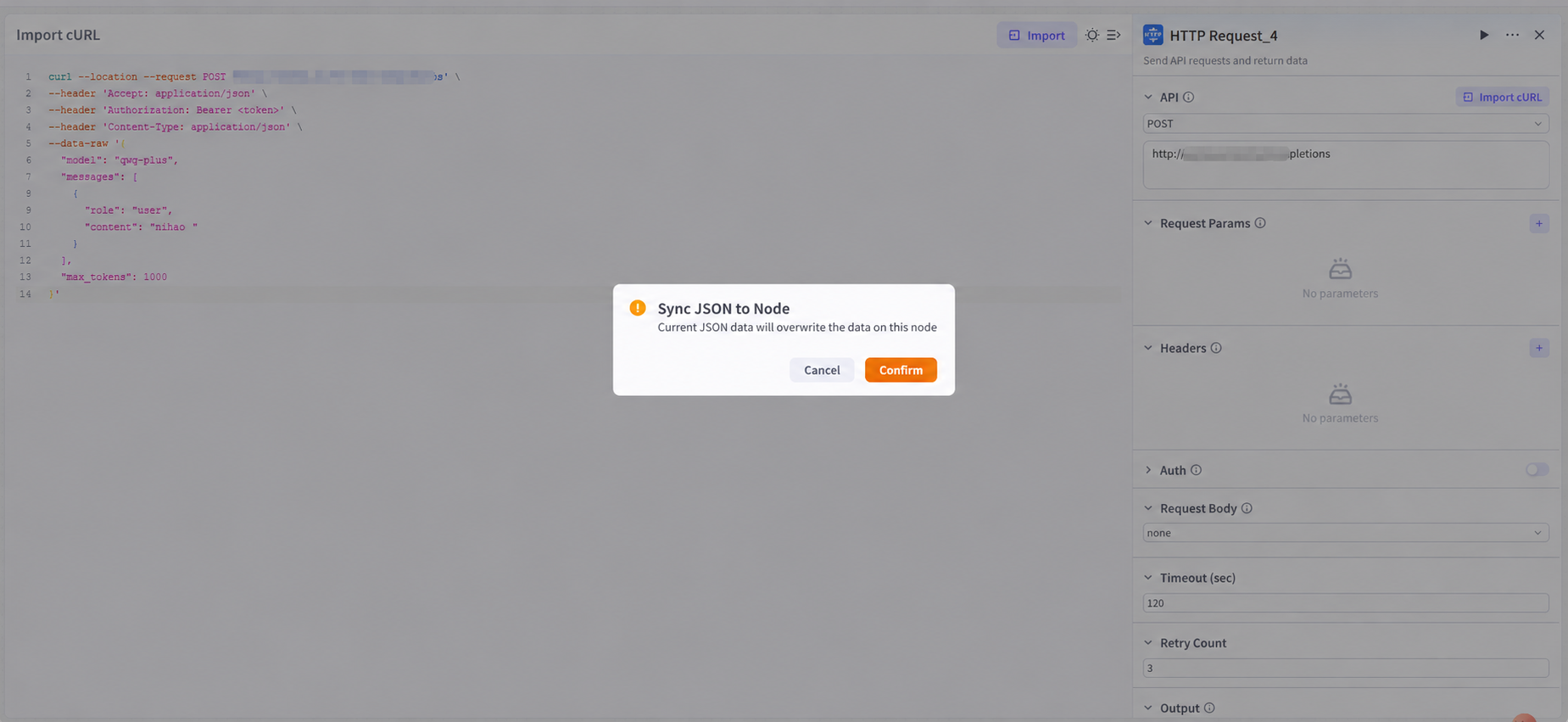Image resolution: width=1568 pixels, height=722 pixels.
Task: Click the word wrap lines icon
Action: pyautogui.click(x=1113, y=35)
